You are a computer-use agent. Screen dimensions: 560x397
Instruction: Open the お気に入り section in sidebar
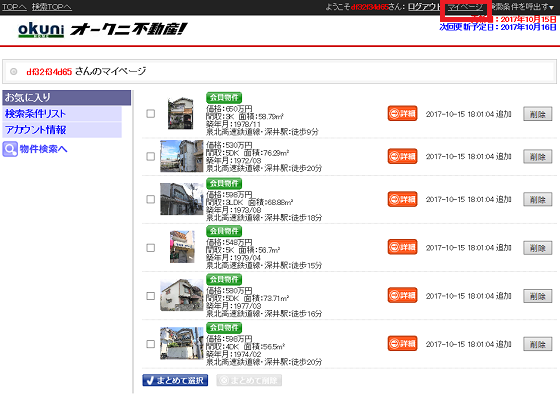tap(66, 97)
